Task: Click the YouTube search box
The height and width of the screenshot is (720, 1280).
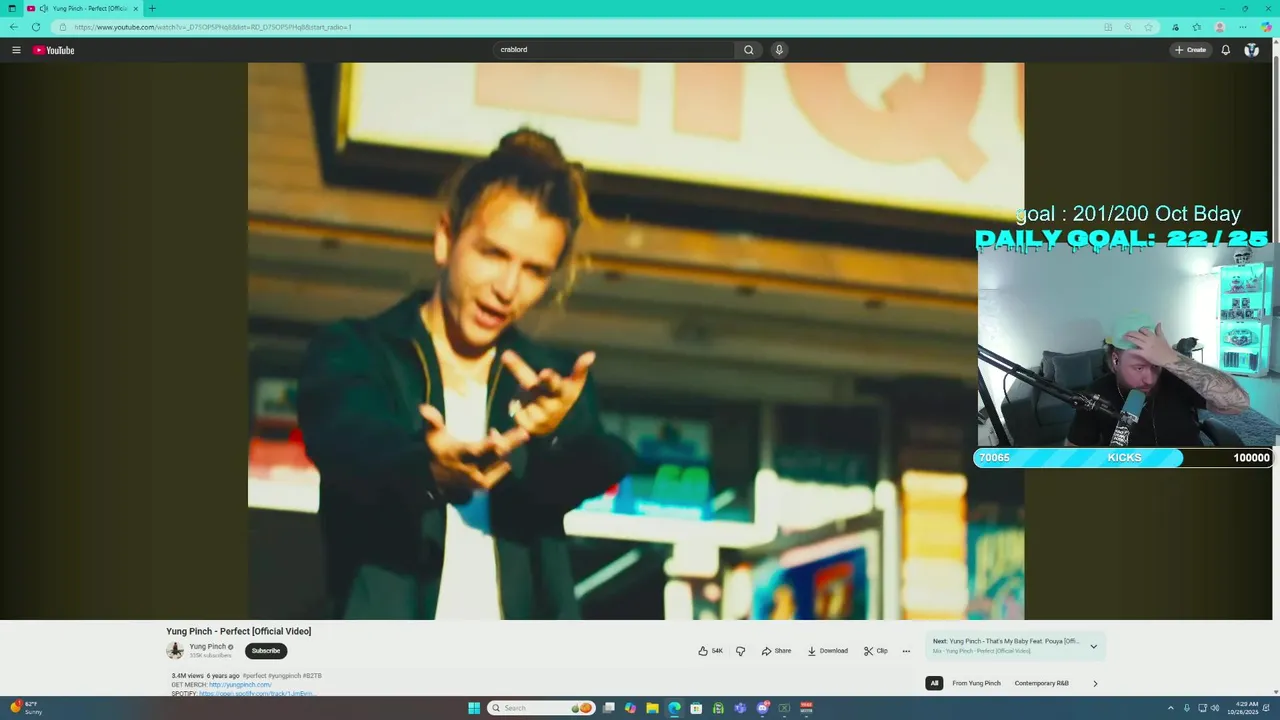Action: pos(614,50)
